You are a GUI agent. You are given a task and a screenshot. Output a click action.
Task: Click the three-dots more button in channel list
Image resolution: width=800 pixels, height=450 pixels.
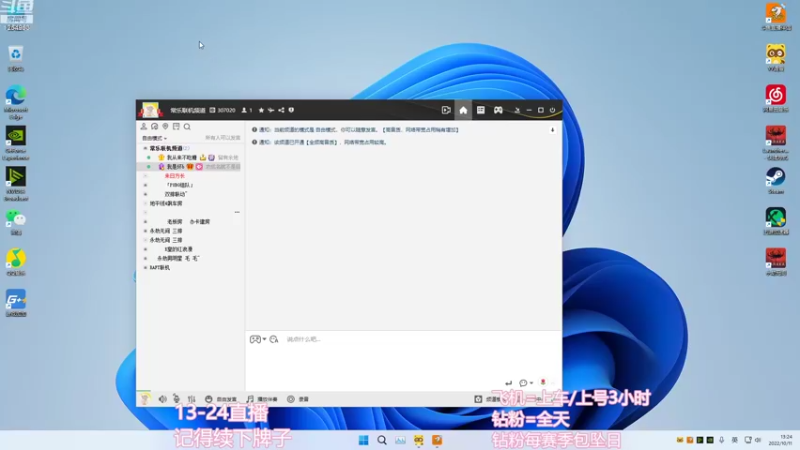(237, 212)
